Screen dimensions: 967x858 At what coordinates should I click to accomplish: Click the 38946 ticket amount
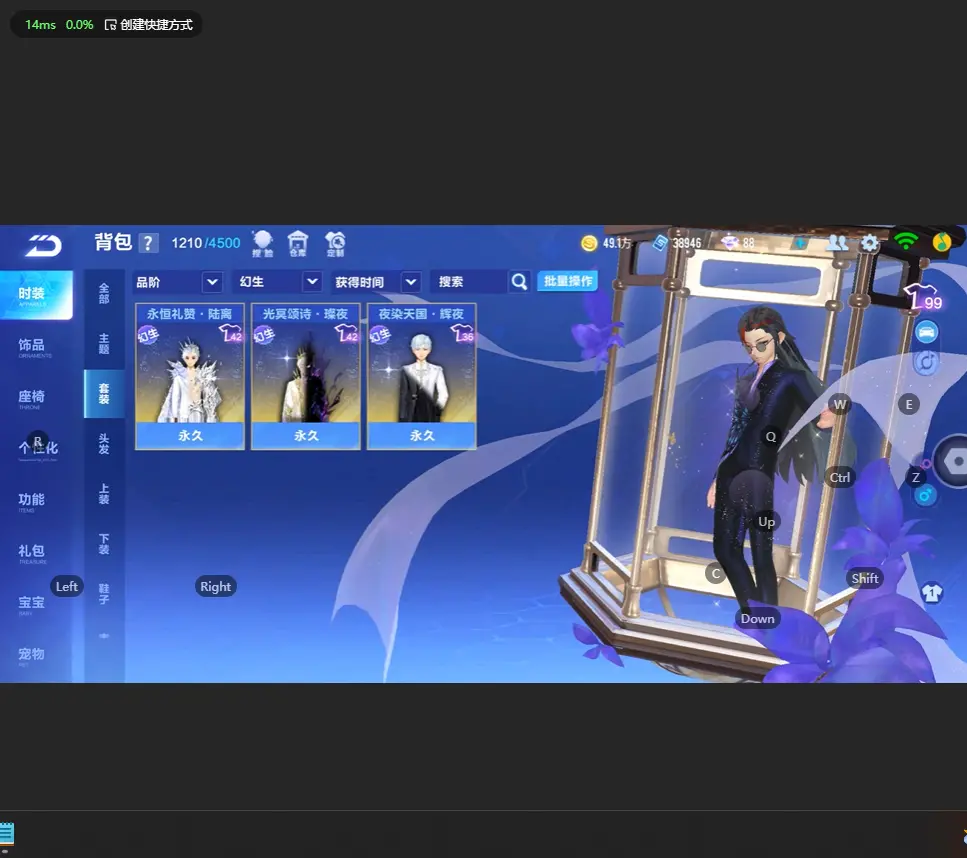coord(687,243)
